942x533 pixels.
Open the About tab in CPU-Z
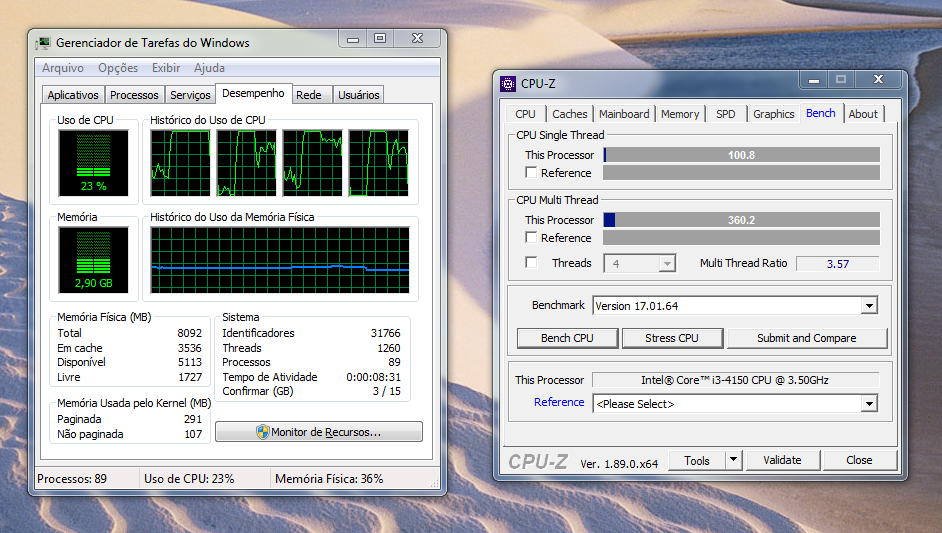(x=863, y=114)
